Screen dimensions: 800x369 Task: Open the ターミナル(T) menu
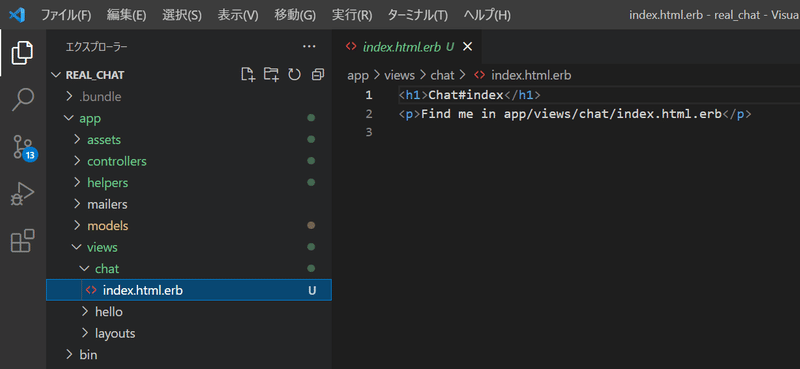pyautogui.click(x=417, y=15)
